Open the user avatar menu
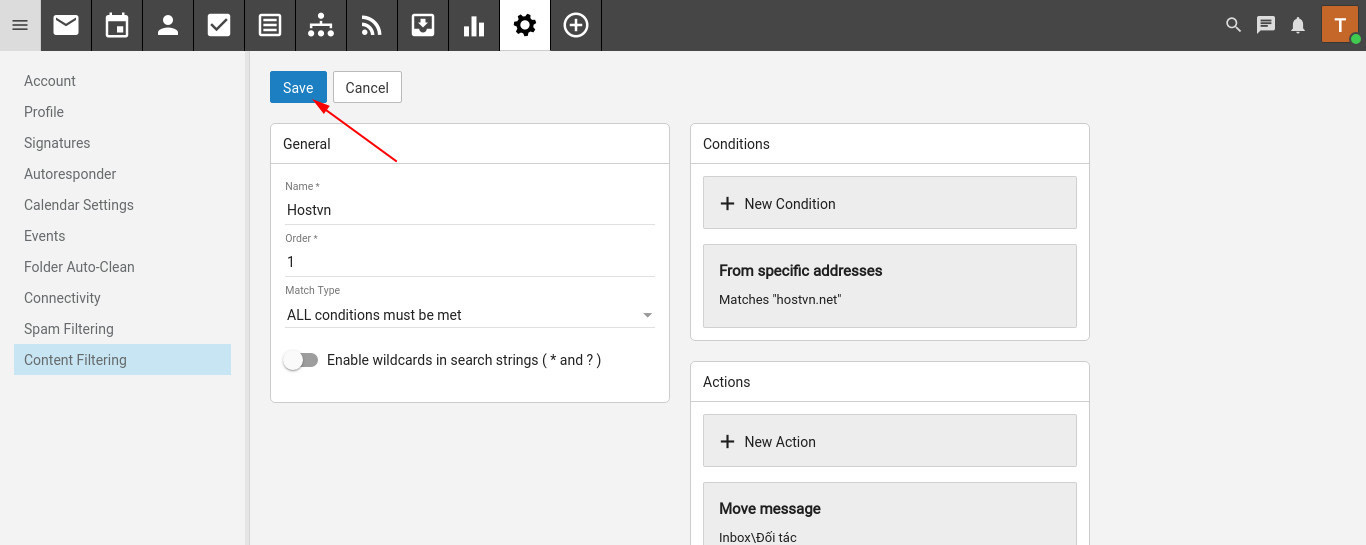The height and width of the screenshot is (545, 1366). click(1340, 25)
